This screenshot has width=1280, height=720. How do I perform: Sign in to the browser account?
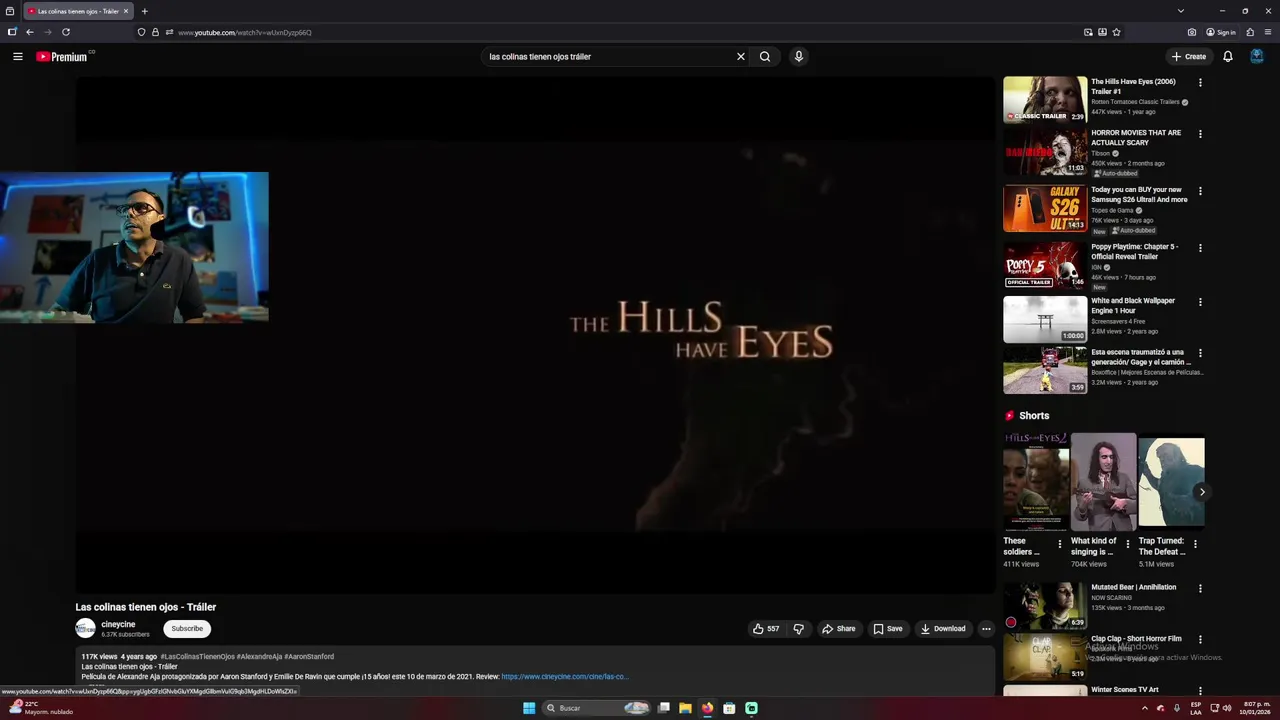(x=1221, y=32)
